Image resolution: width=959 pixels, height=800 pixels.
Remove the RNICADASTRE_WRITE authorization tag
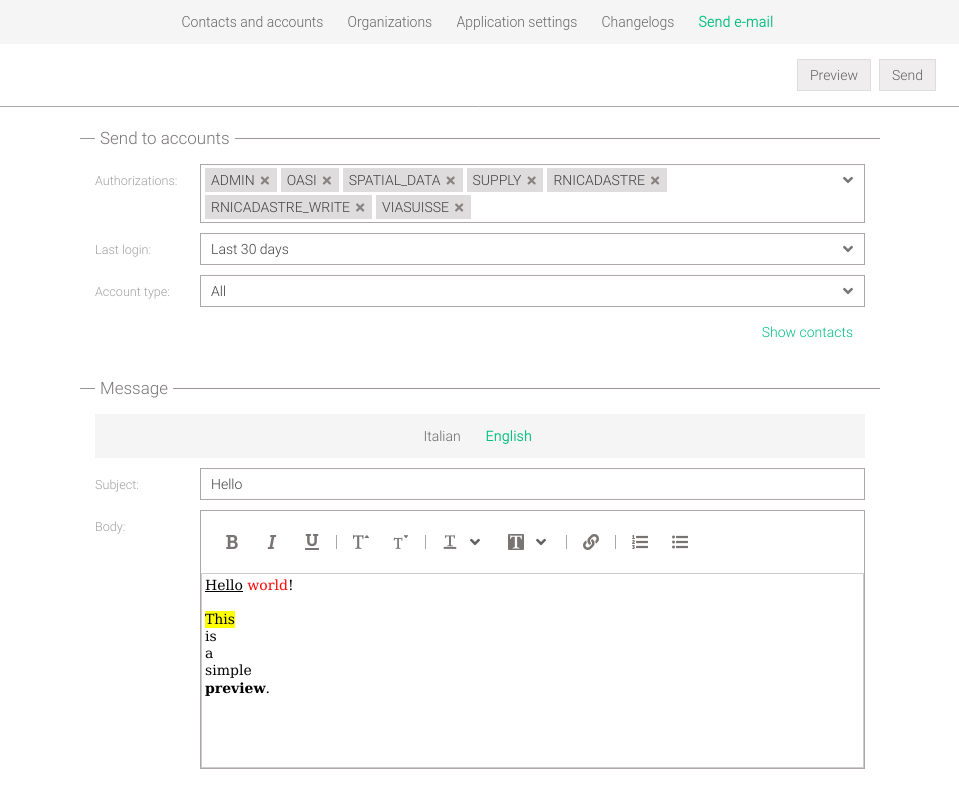[x=360, y=207]
